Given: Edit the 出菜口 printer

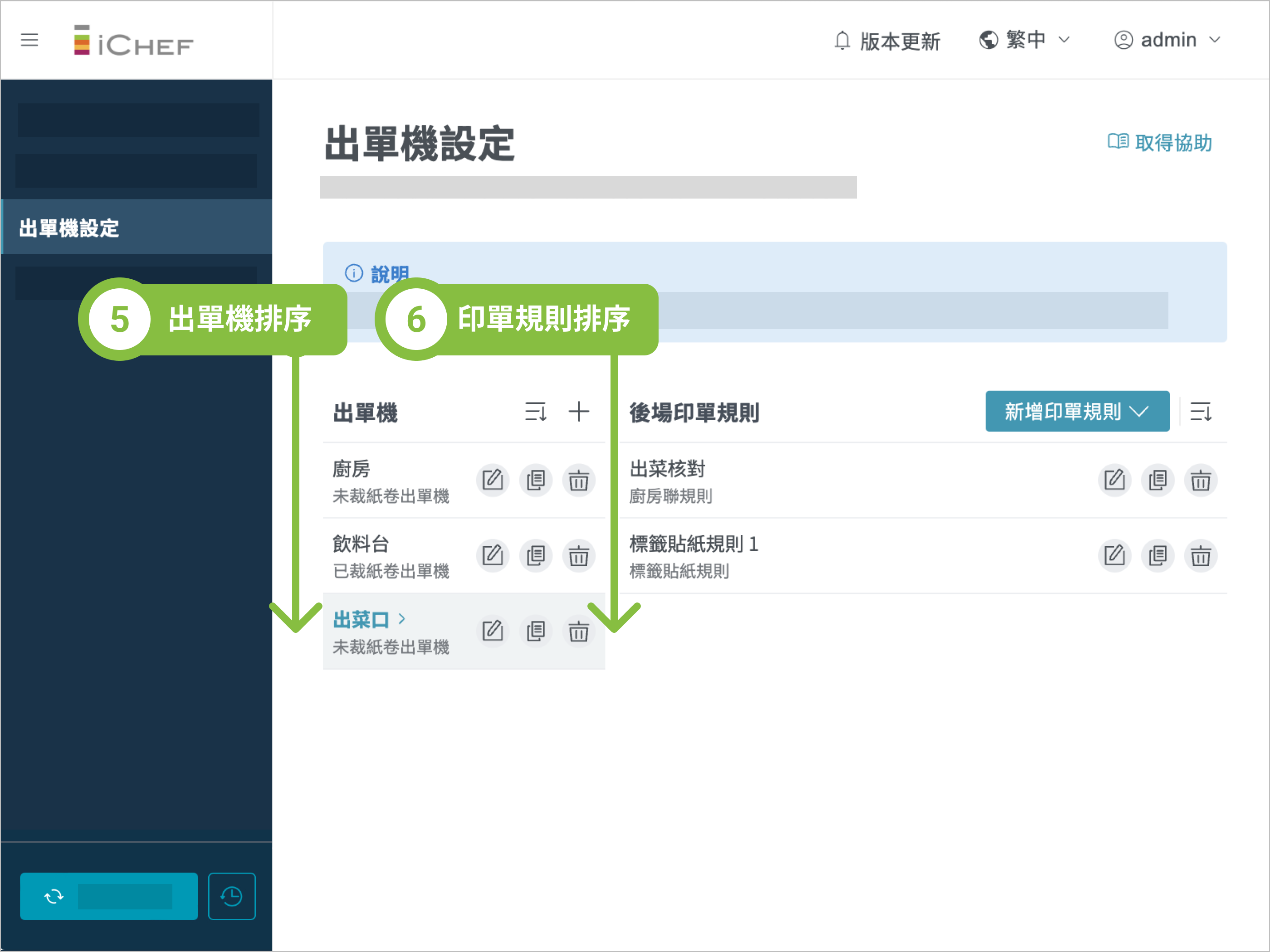Looking at the screenshot, I should click(493, 631).
